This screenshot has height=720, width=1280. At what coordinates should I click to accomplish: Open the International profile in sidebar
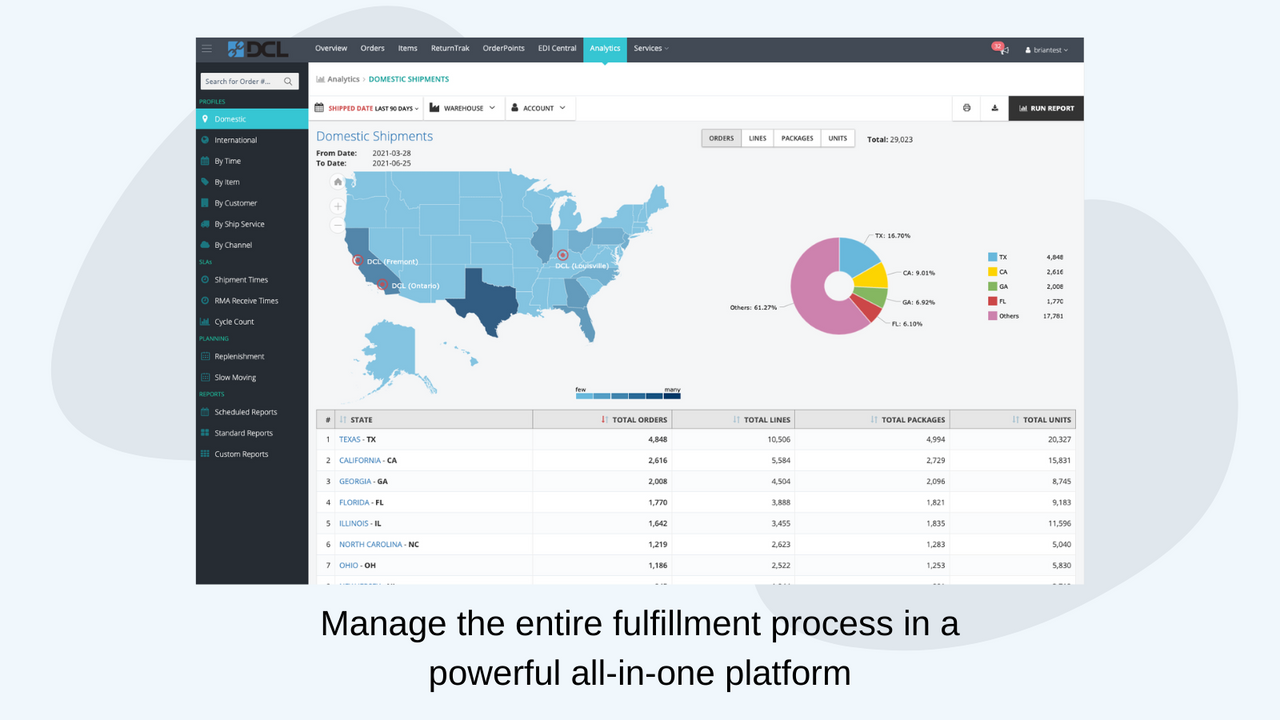point(252,140)
